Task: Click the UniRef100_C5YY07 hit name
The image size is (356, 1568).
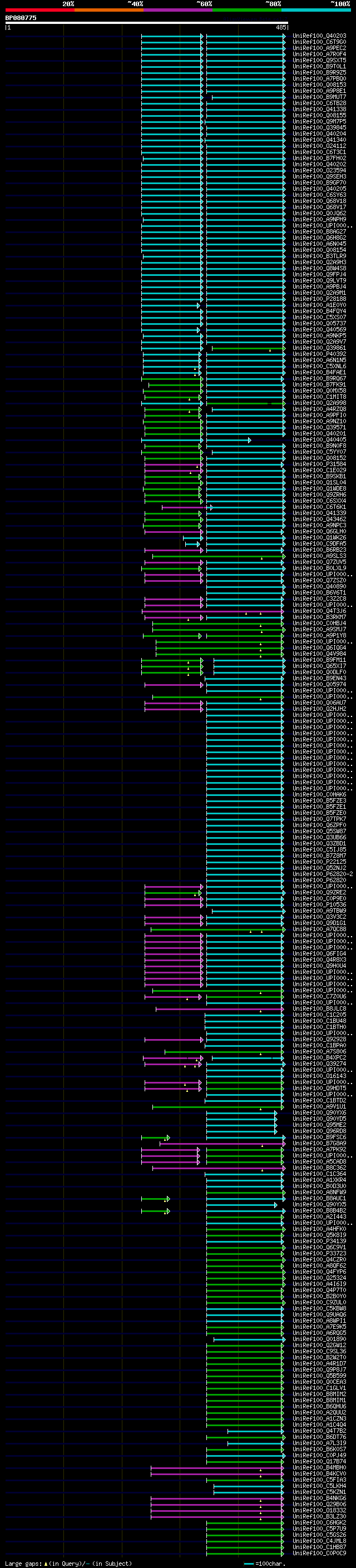Action: point(319,452)
